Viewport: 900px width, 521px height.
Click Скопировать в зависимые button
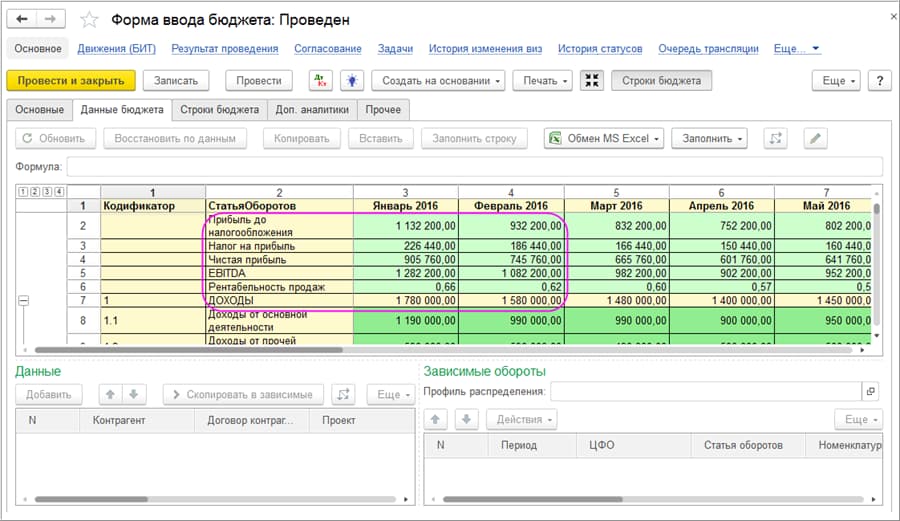click(243, 394)
